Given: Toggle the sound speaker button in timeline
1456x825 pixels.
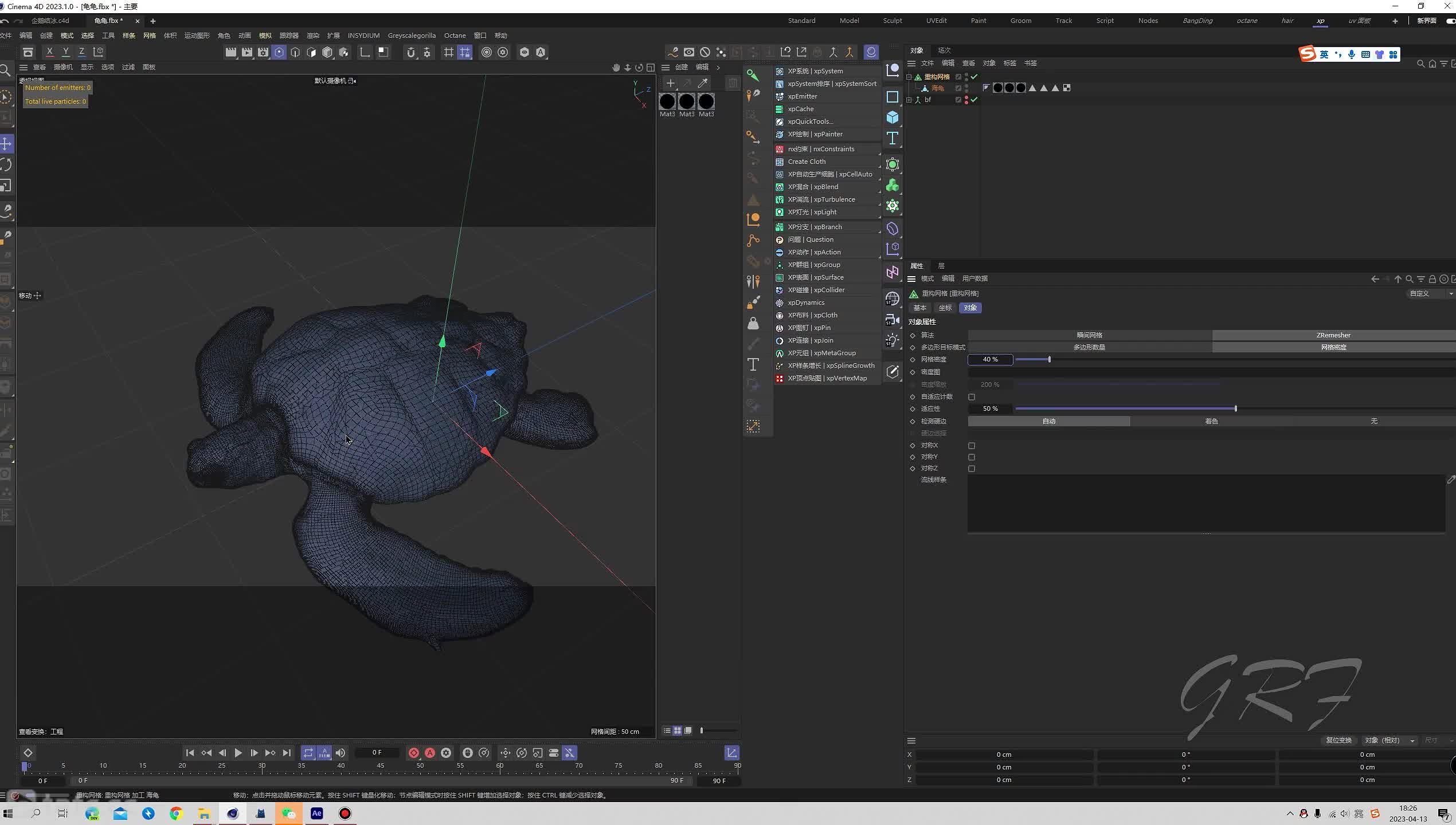Looking at the screenshot, I should point(340,753).
